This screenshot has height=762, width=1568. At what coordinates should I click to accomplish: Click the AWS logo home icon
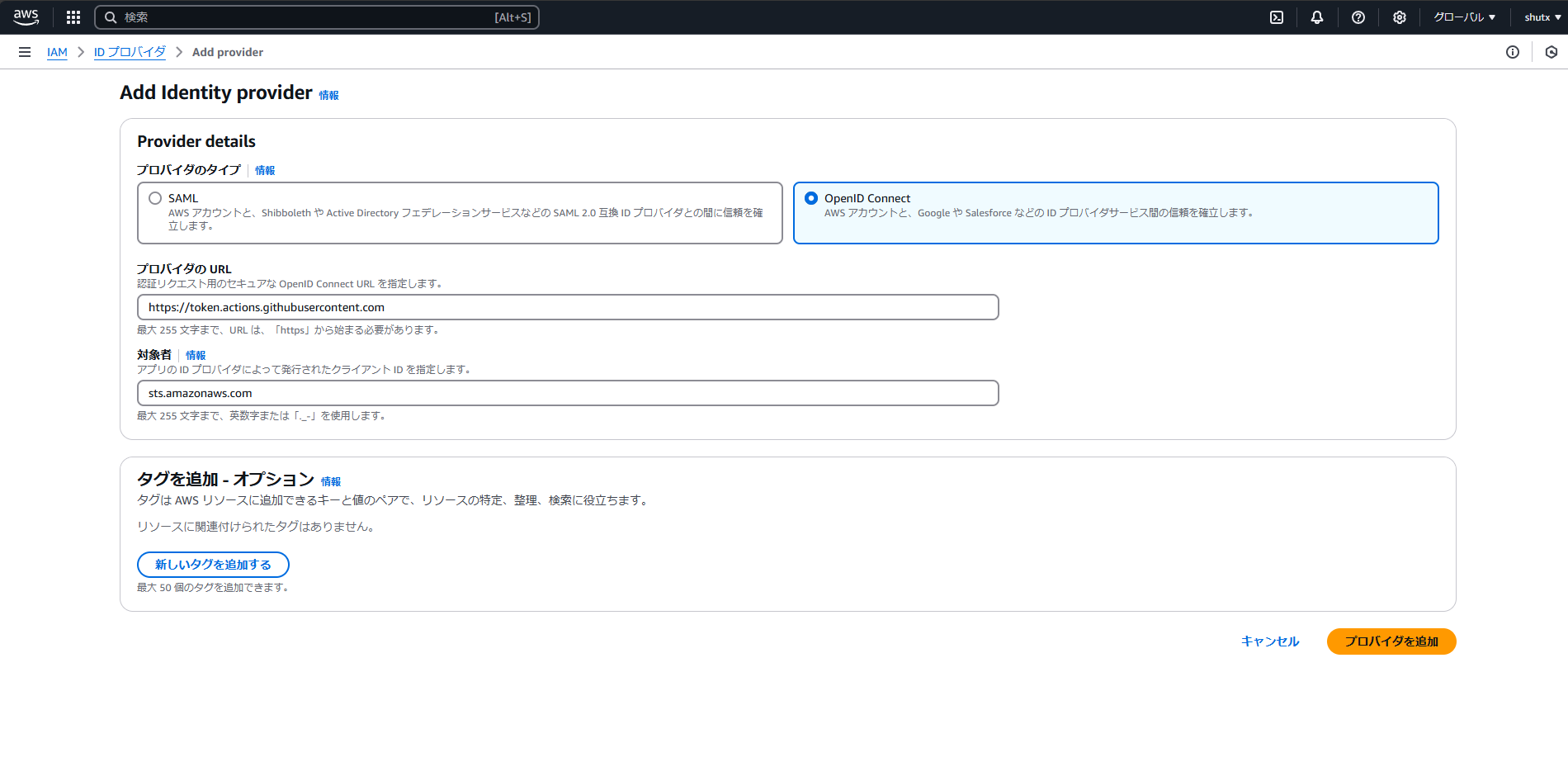click(26, 17)
